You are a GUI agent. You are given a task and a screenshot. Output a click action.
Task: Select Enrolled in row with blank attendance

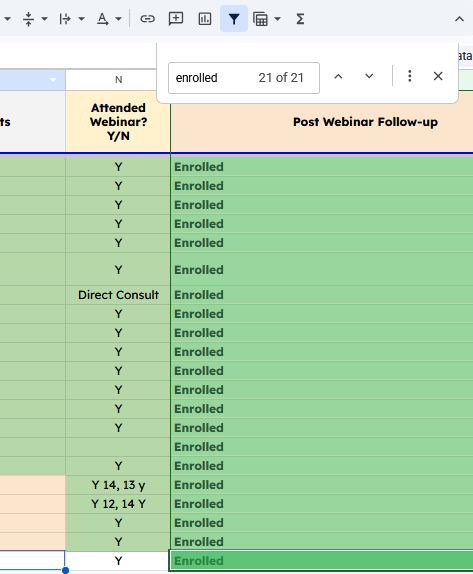point(322,447)
